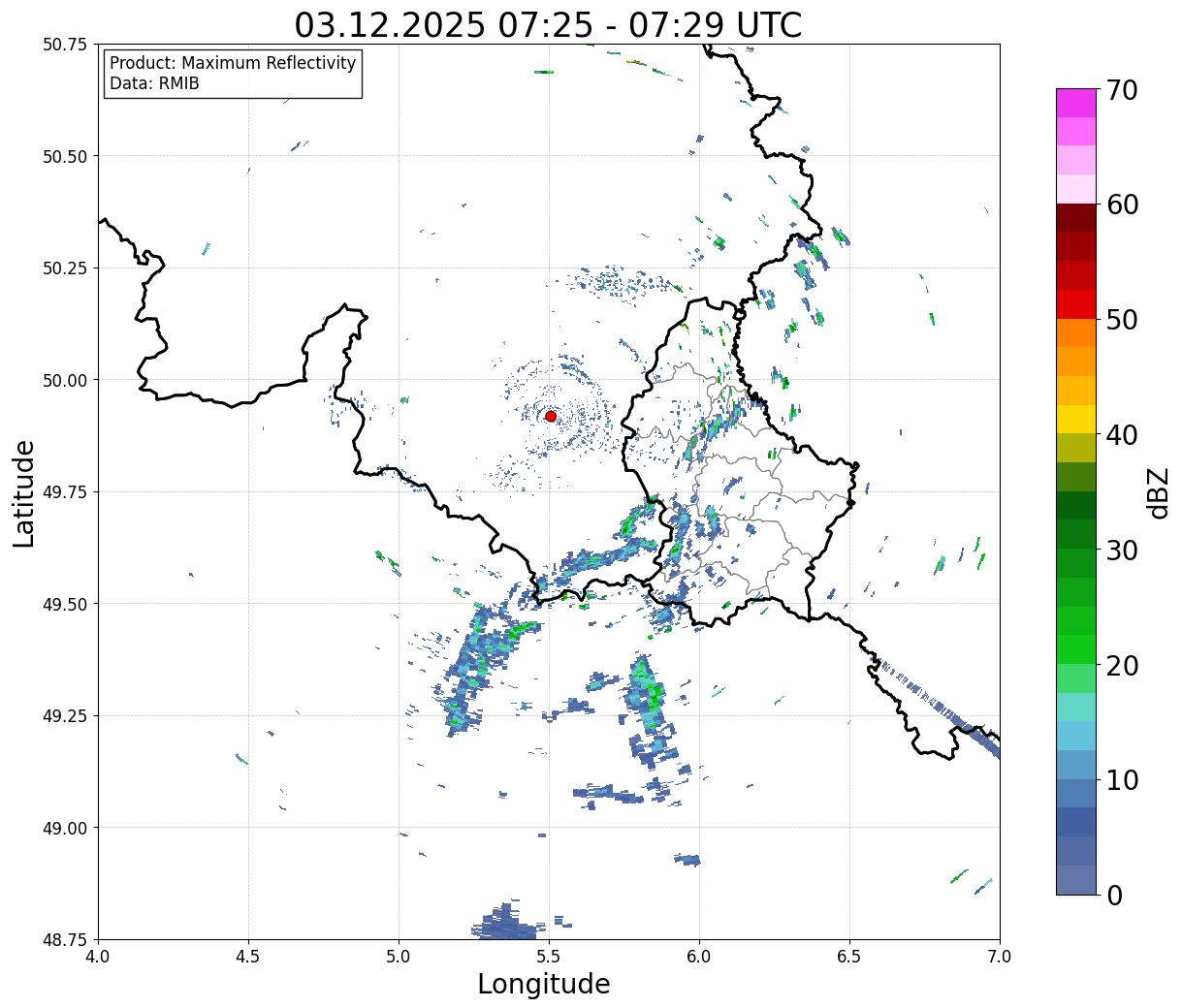This screenshot has width=1182, height=1008.
Task: Click the latitude tick label 49.00
Action: 65,828
